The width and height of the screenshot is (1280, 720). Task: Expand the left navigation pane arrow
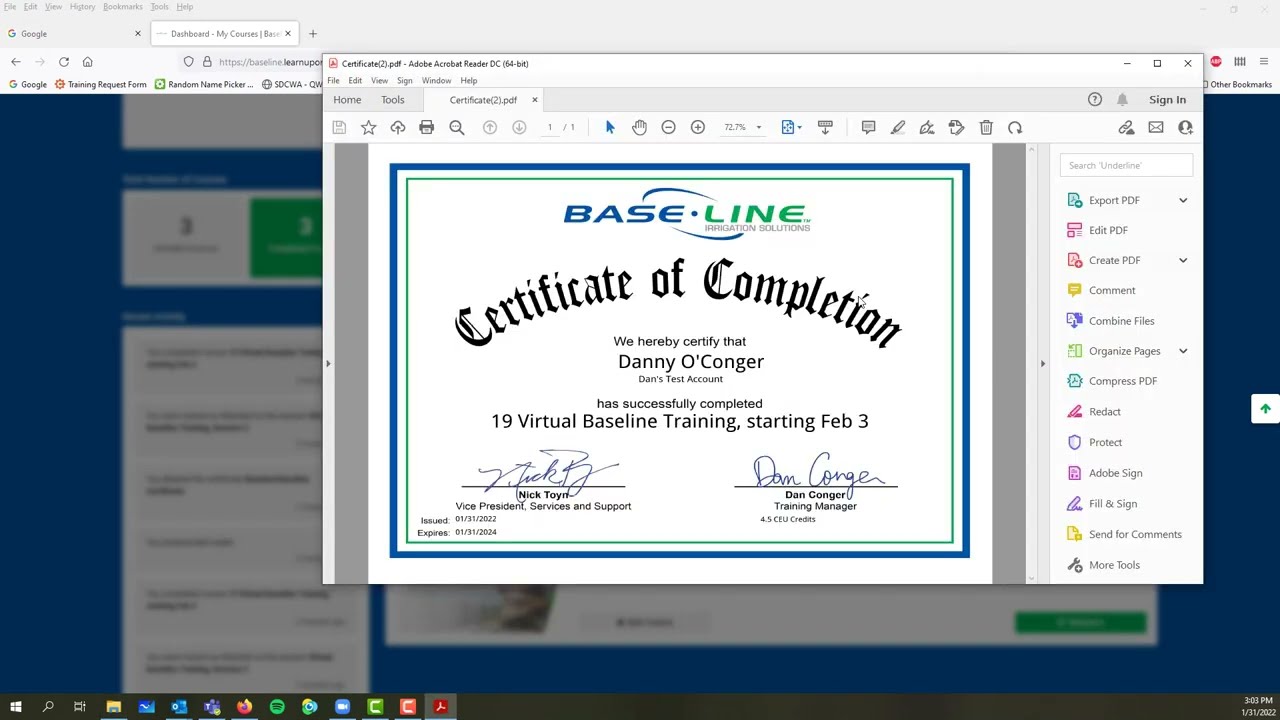pyautogui.click(x=328, y=364)
